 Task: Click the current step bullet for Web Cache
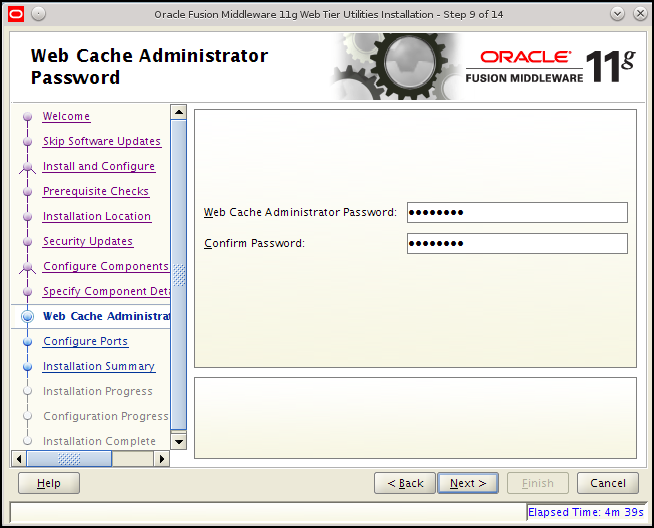[x=28, y=317]
